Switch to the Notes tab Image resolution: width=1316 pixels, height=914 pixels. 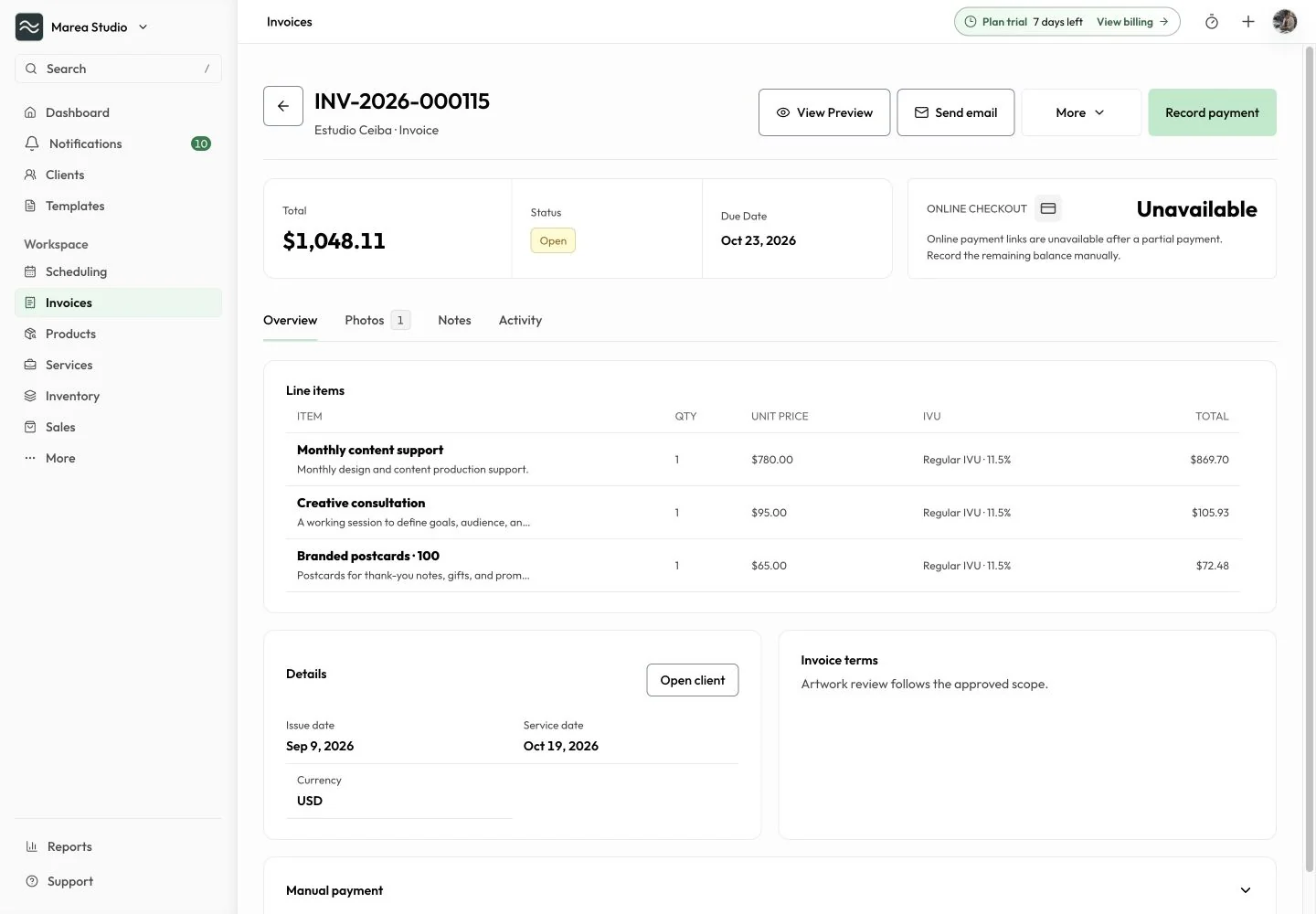point(454,320)
